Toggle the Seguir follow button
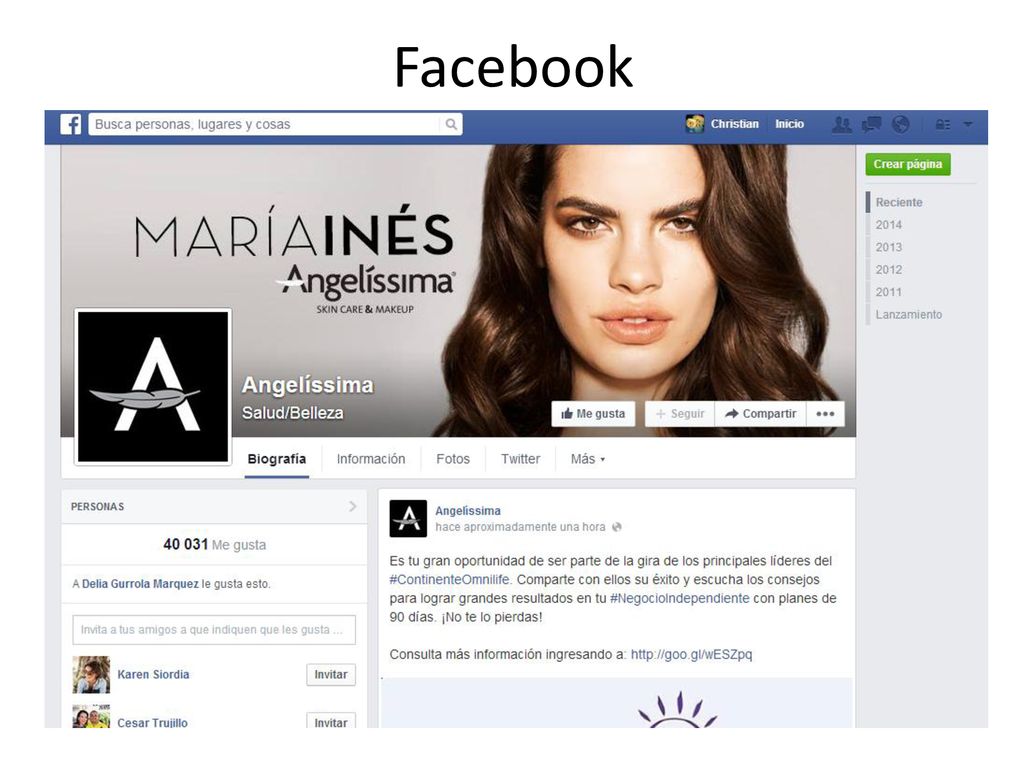The image size is (1024, 768). pos(680,414)
